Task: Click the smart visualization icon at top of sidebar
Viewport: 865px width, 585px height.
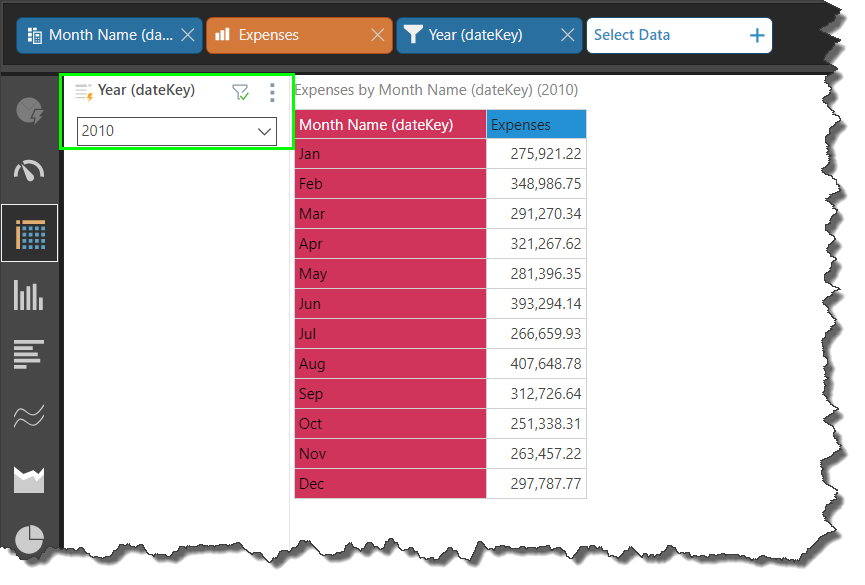Action: (29, 110)
